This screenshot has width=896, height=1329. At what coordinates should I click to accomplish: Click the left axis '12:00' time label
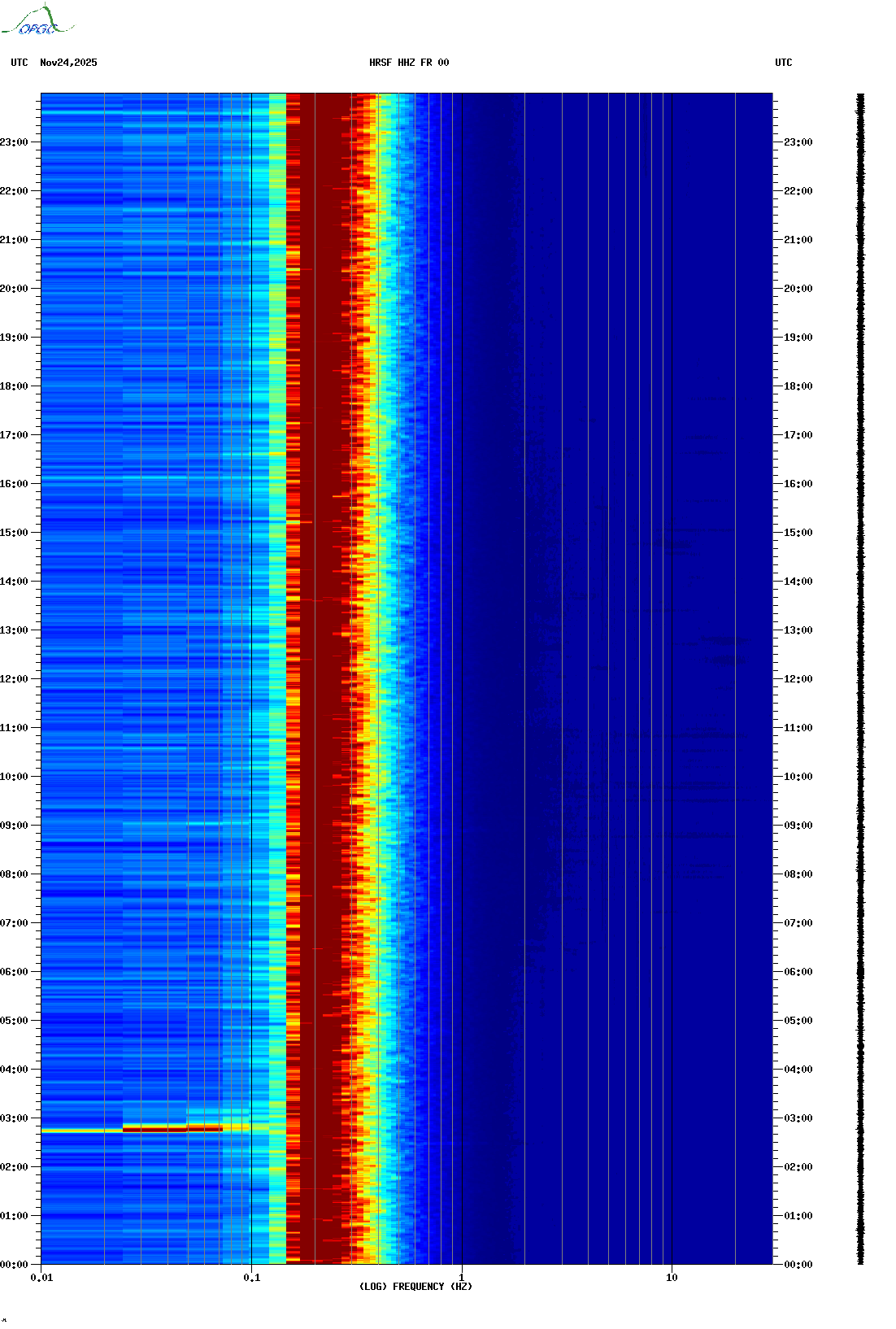pyautogui.click(x=14, y=679)
